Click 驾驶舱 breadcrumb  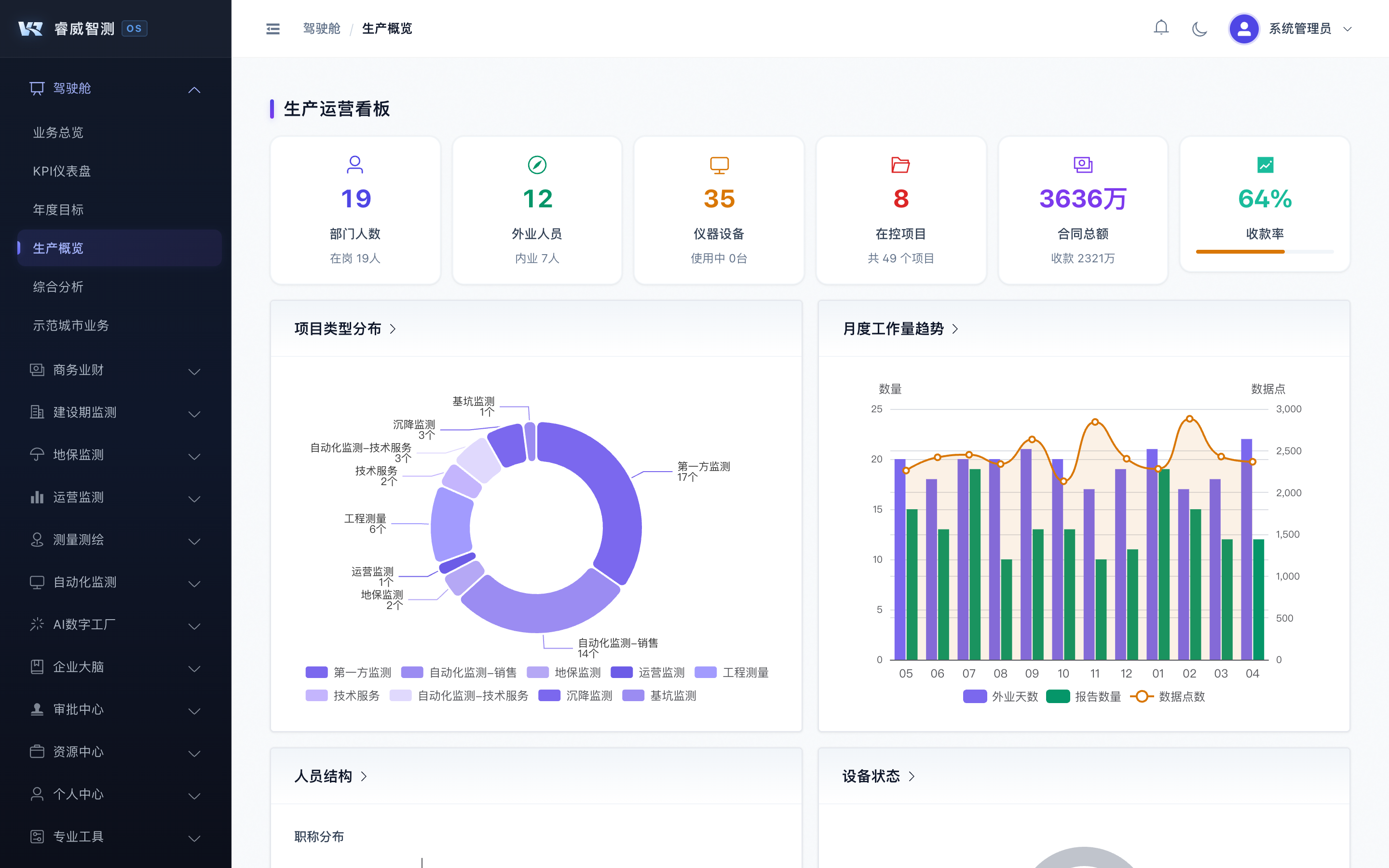coord(321,29)
